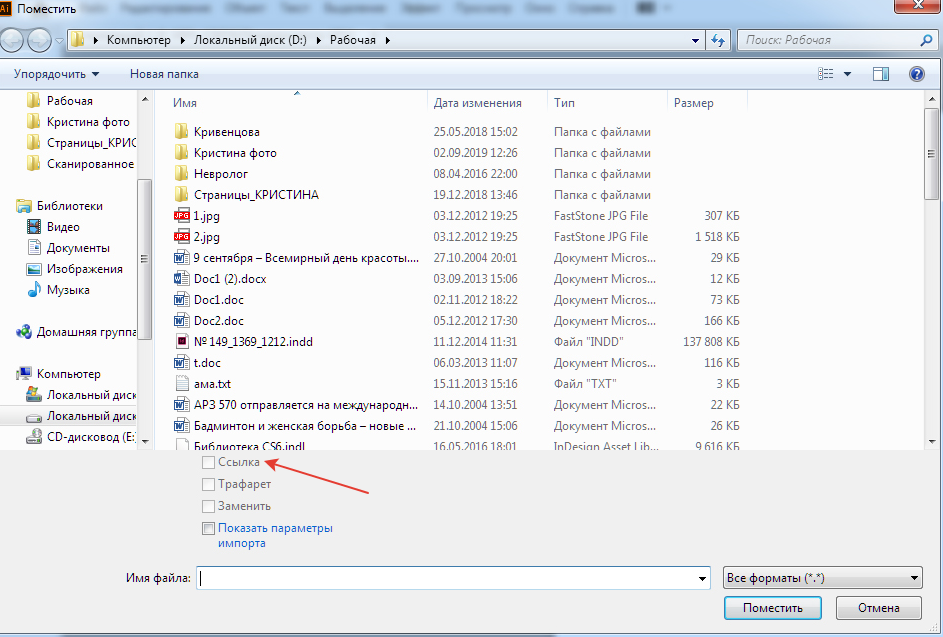The height and width of the screenshot is (637, 943).
Task: Select the Страницы_КРИСТИНА folder in list
Action: 246,194
